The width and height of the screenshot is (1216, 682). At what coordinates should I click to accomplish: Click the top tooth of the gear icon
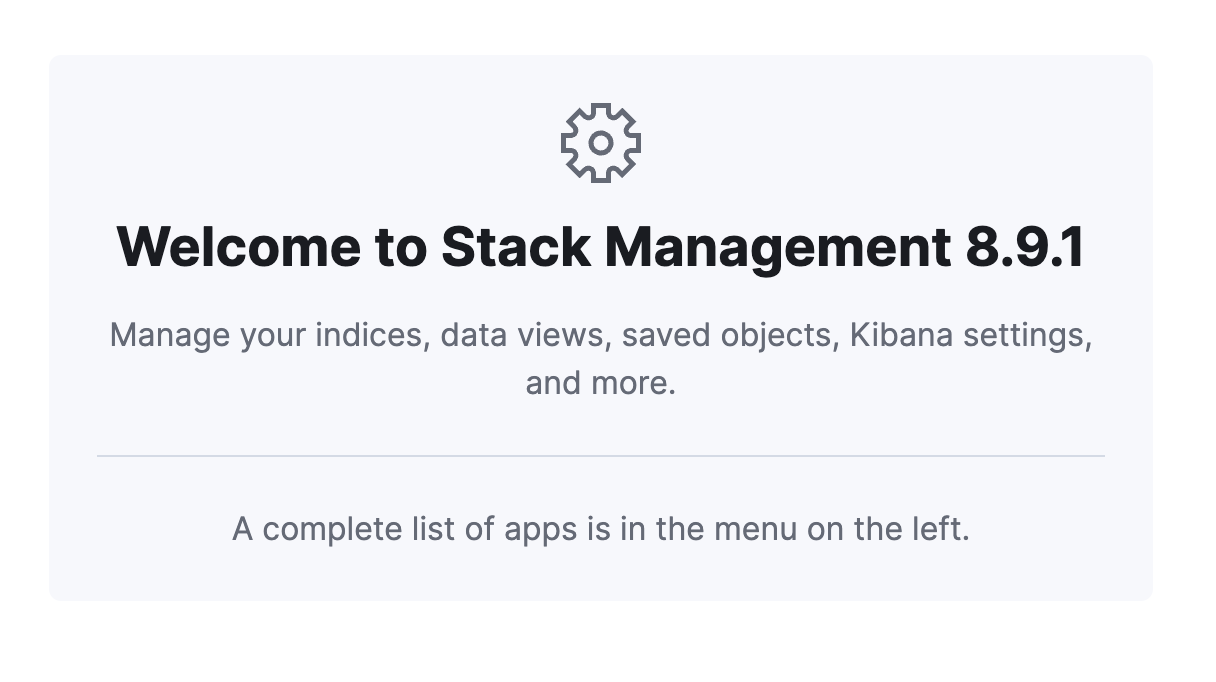click(601, 106)
